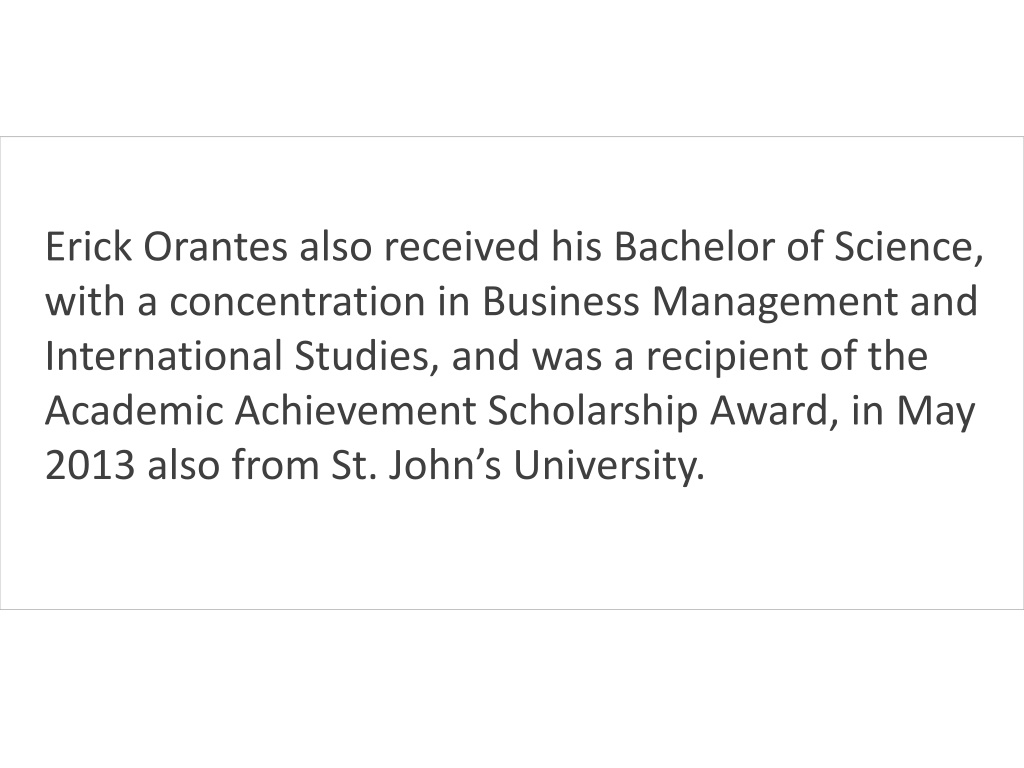Place cursor on the word "Studies,"

366,357
